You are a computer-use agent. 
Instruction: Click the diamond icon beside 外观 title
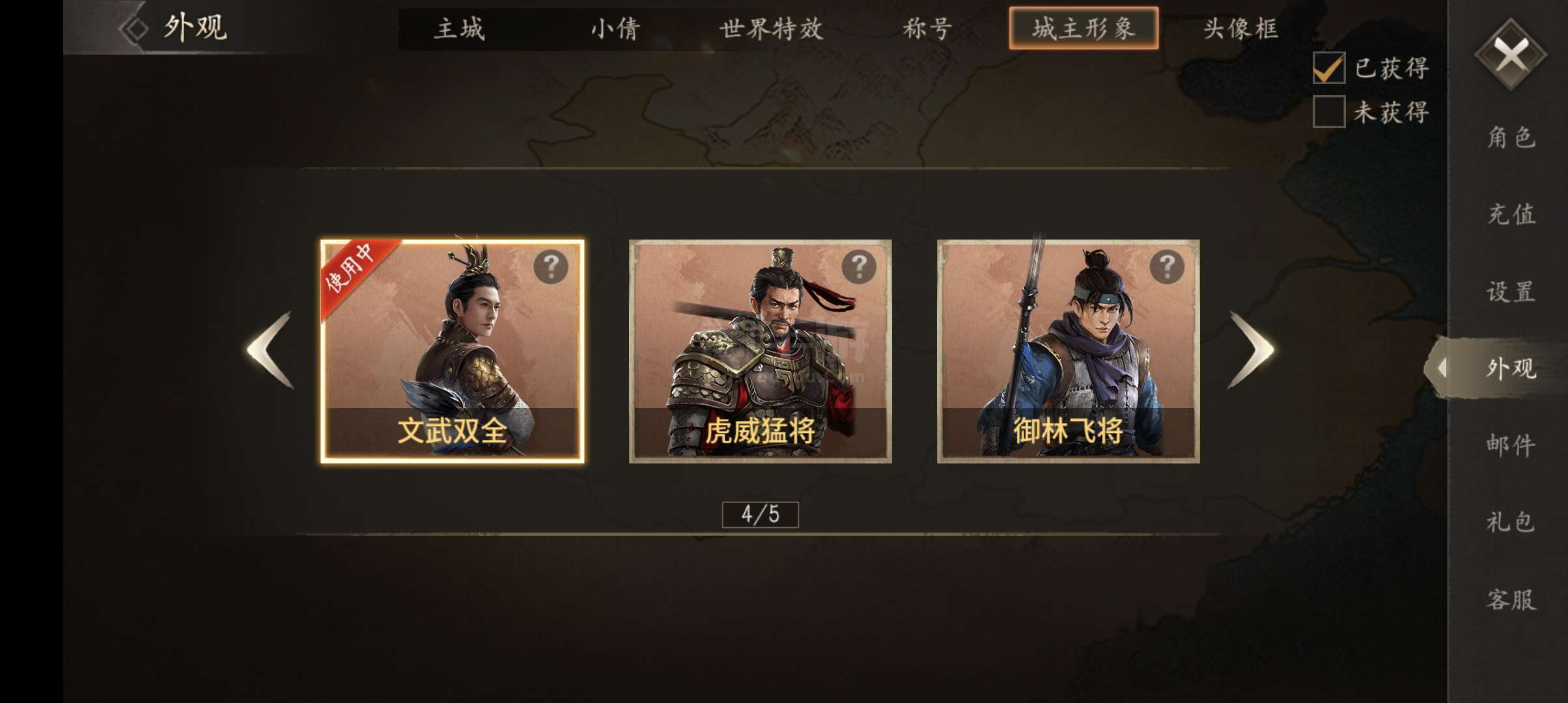[x=134, y=29]
